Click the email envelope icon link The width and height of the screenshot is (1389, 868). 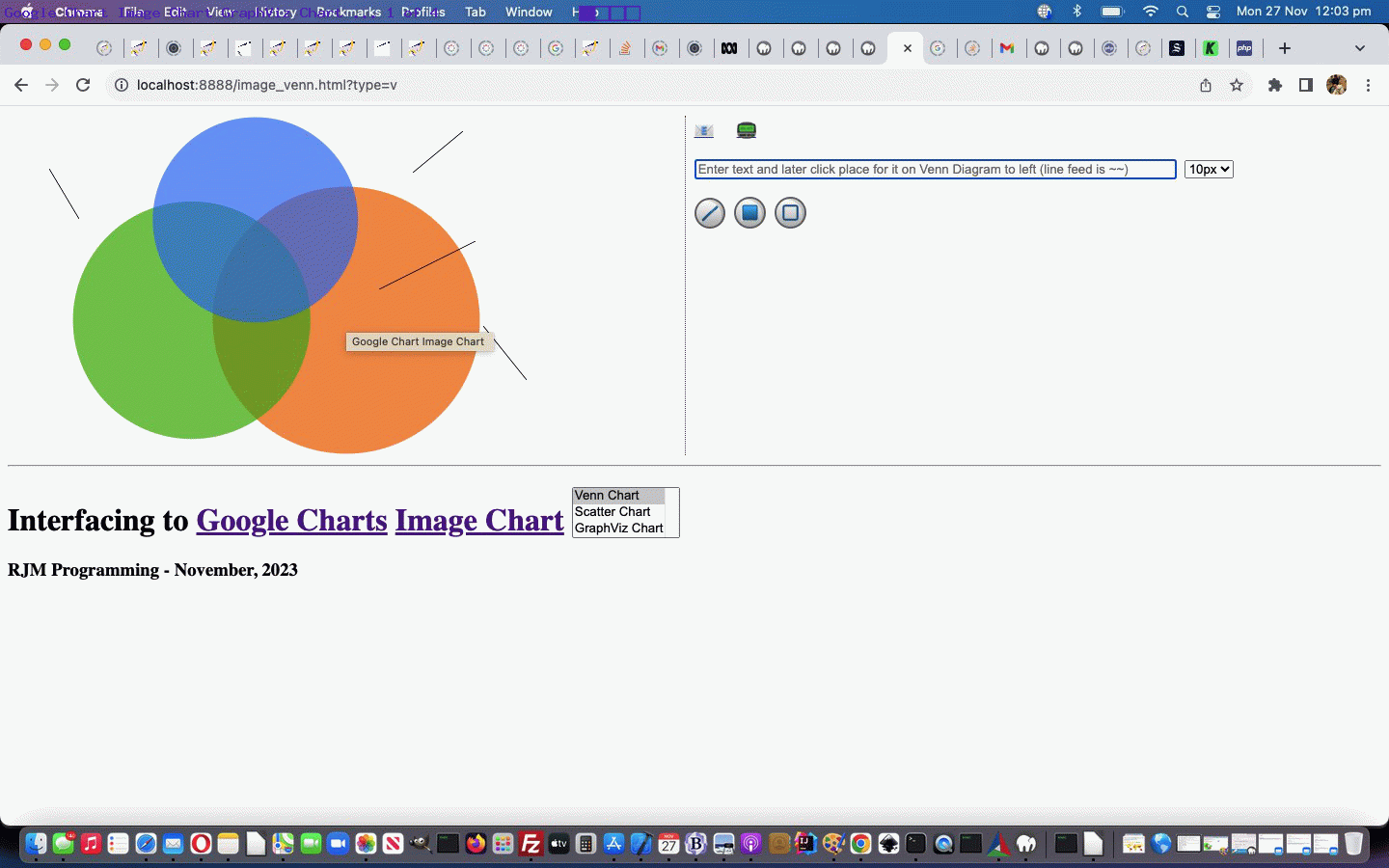(704, 130)
